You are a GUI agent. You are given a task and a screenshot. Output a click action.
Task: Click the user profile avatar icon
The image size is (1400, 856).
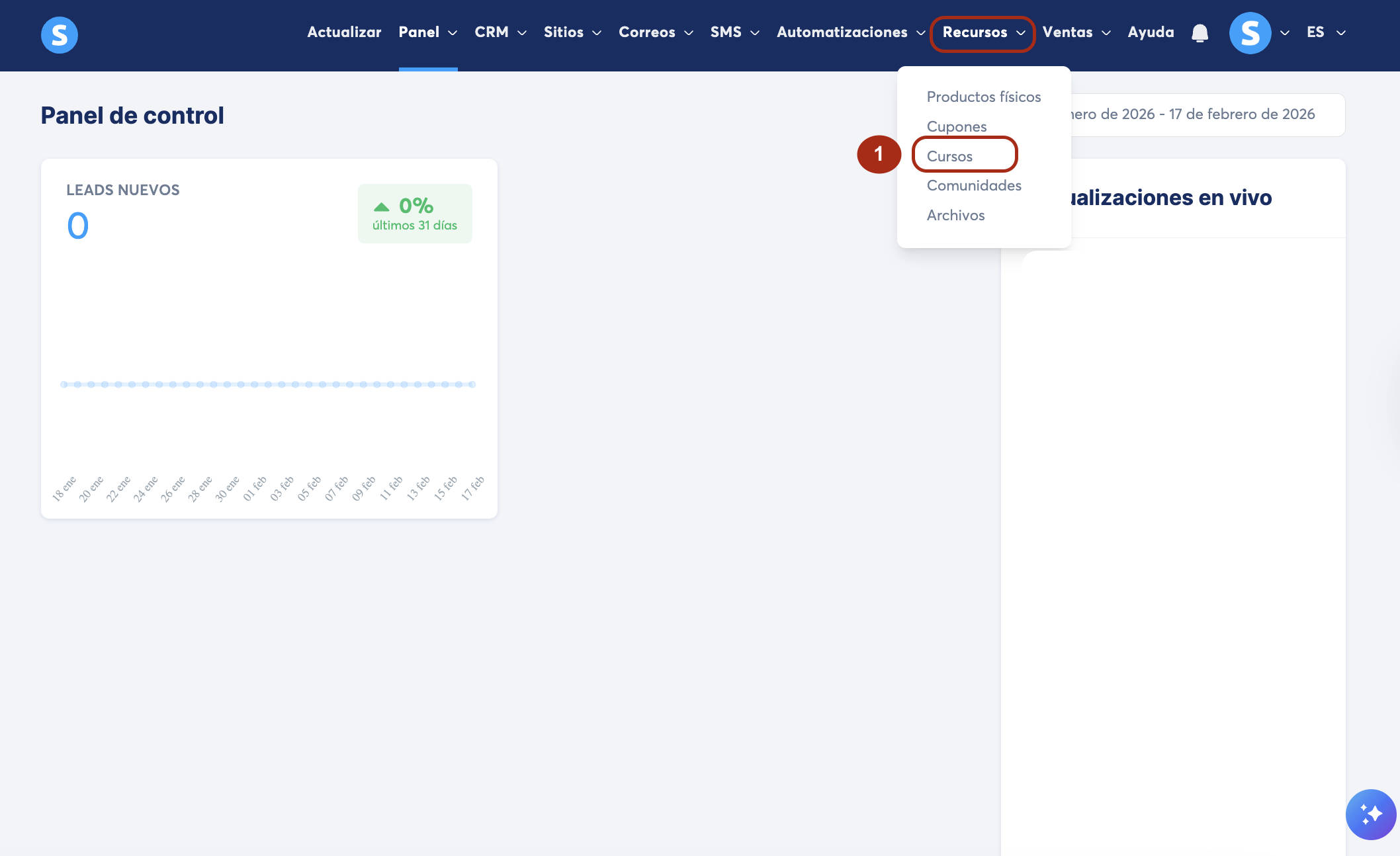(1250, 33)
